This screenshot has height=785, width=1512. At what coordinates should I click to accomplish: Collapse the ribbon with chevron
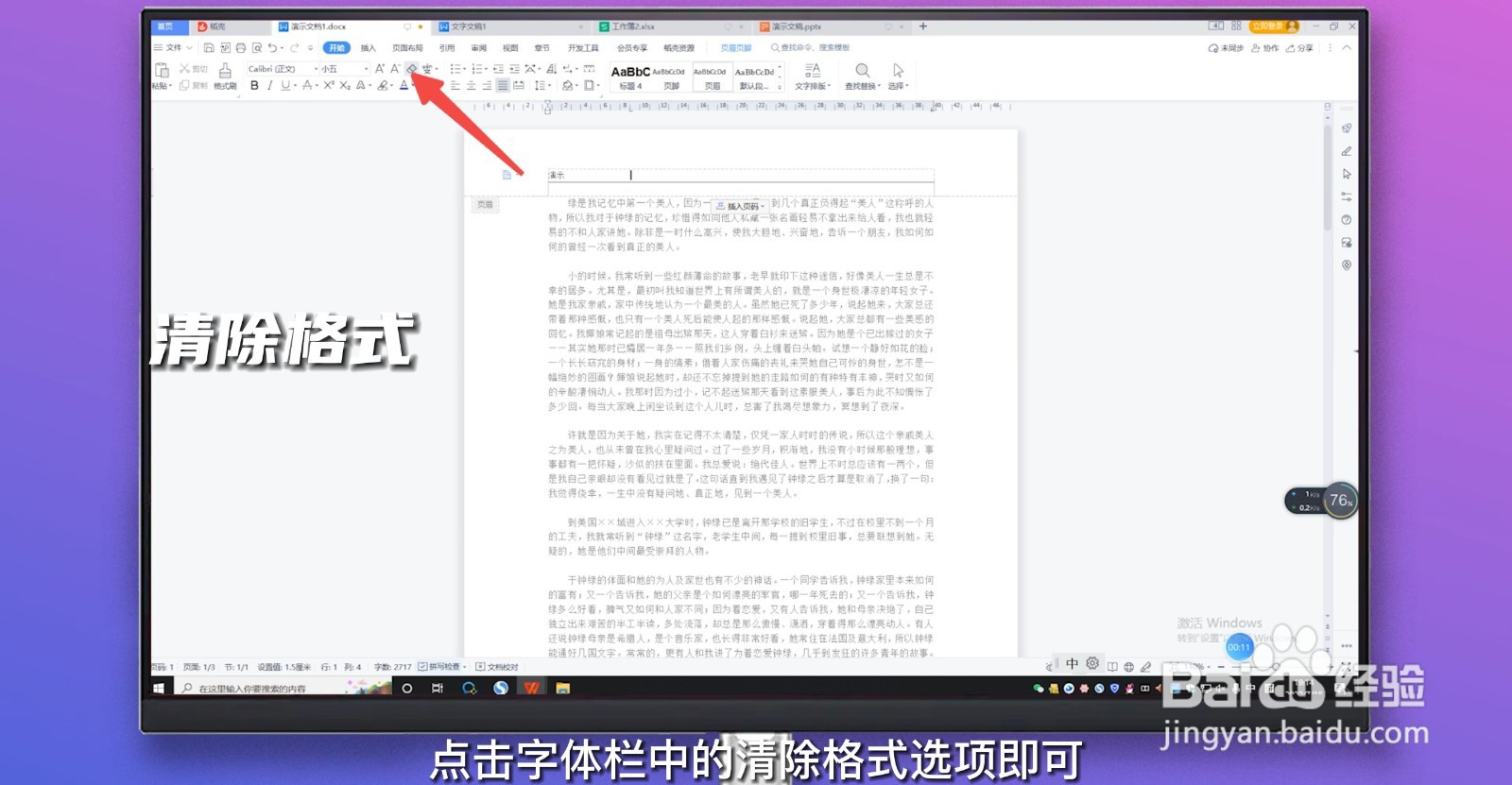(x=1347, y=47)
